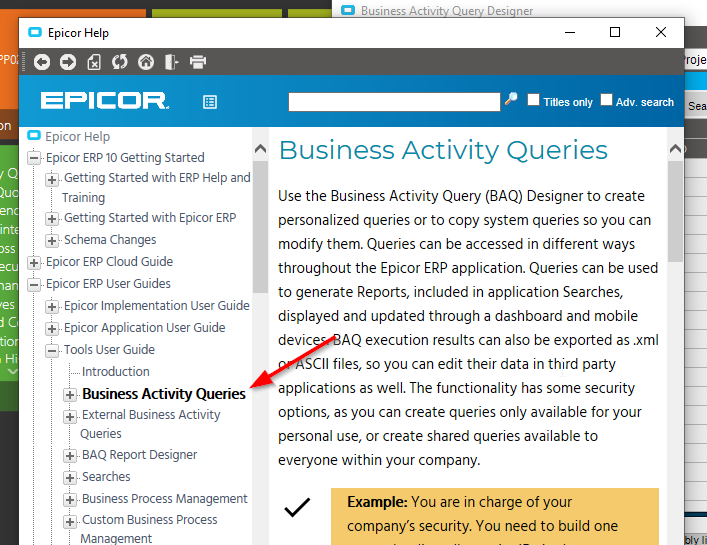Expand the Epicor ERP Cloud Guide node
Screen dimensions: 707x545
point(34,263)
